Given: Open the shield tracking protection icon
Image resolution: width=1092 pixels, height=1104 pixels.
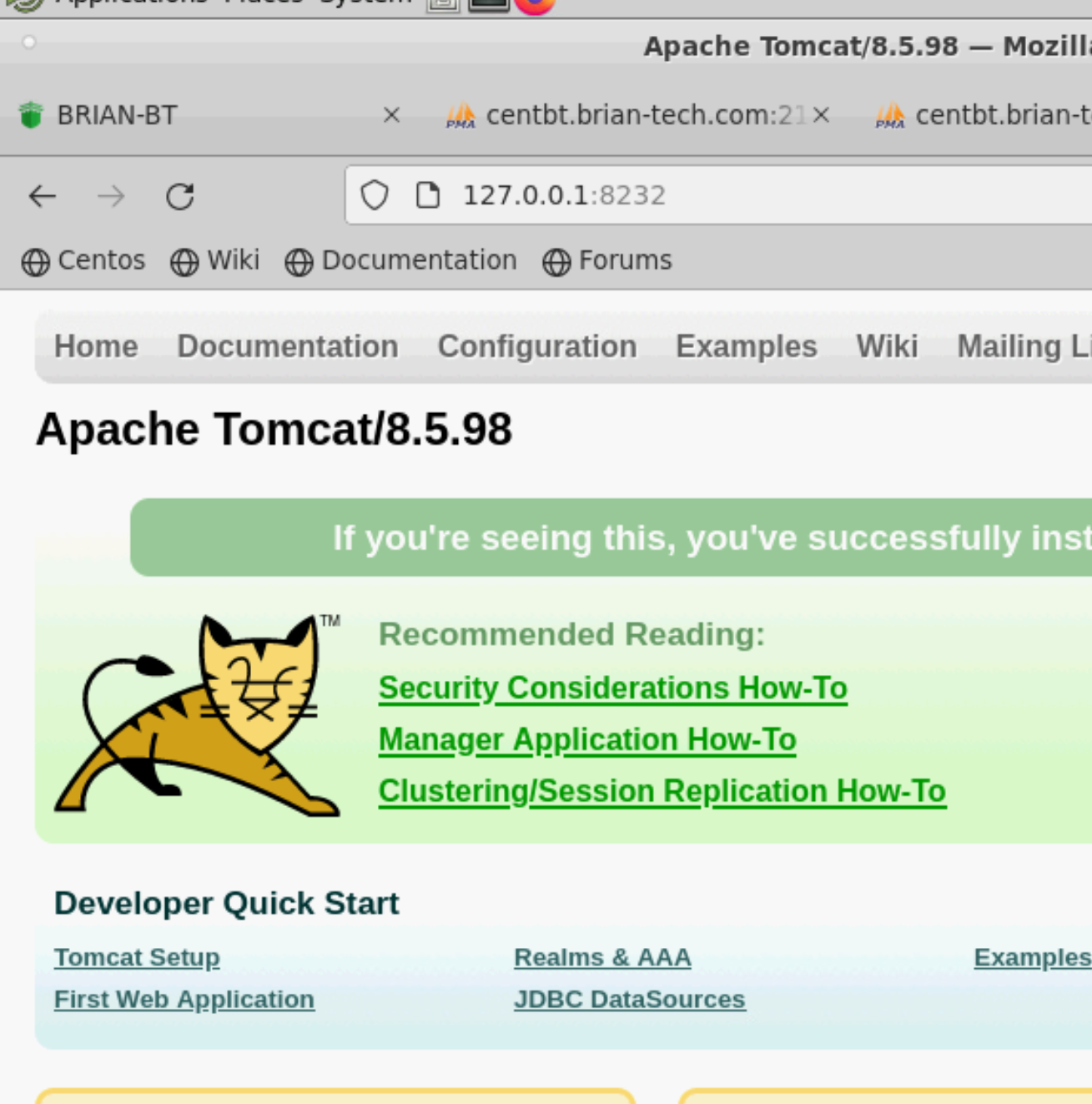Looking at the screenshot, I should (x=375, y=195).
